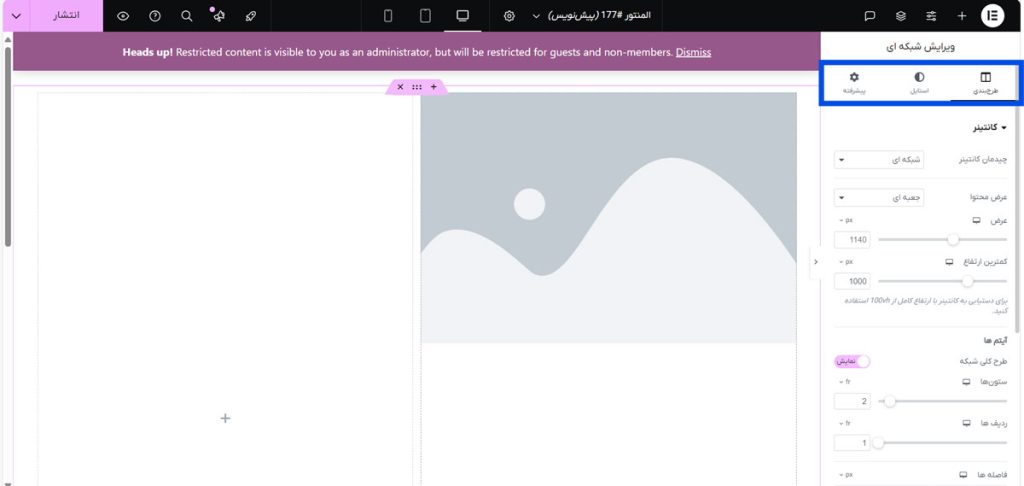This screenshot has width=1024, height=486.
Task: Click the pink publish button
Action: [66, 16]
